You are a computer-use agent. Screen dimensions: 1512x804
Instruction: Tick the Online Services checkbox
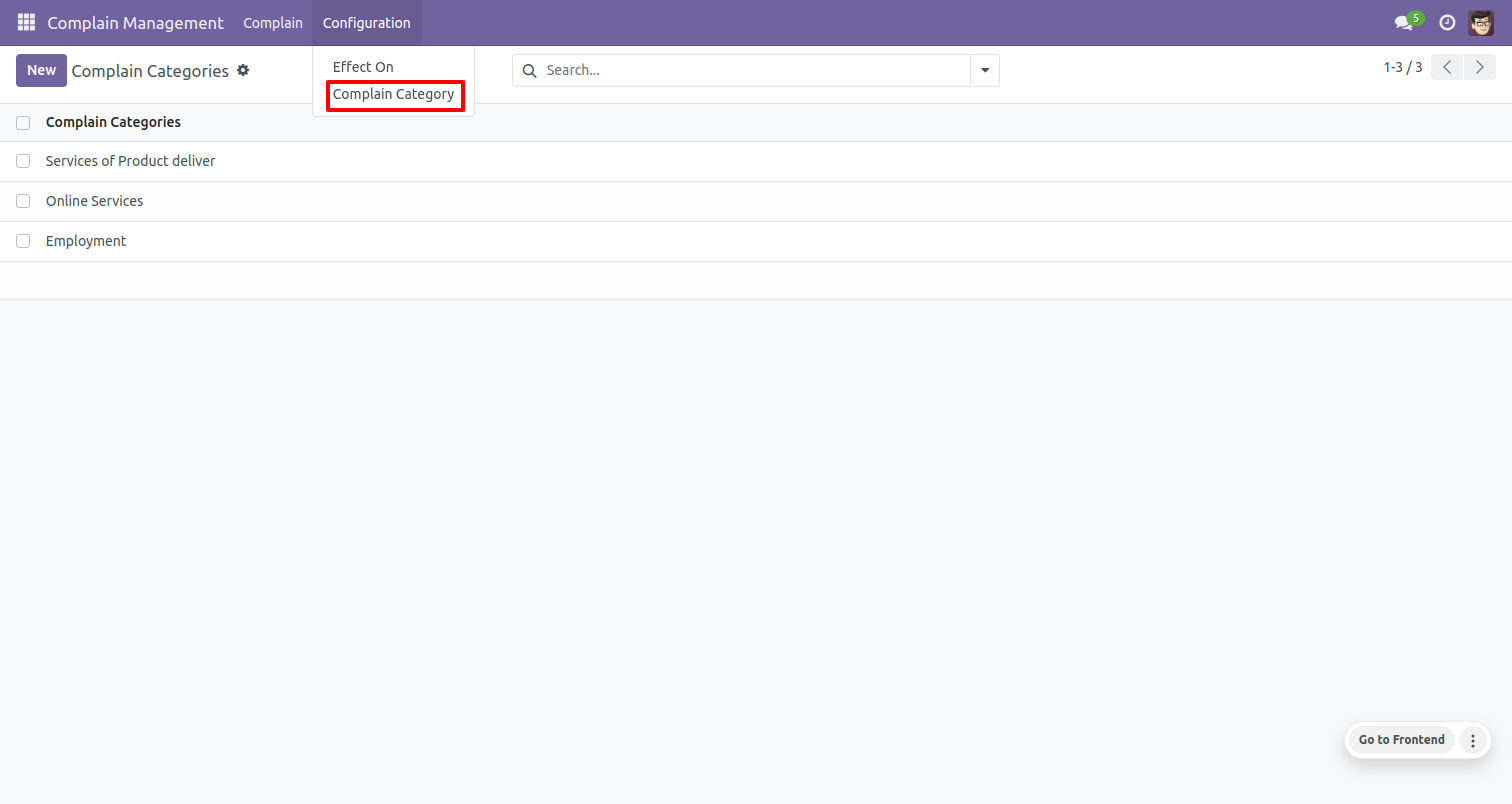[x=23, y=201]
